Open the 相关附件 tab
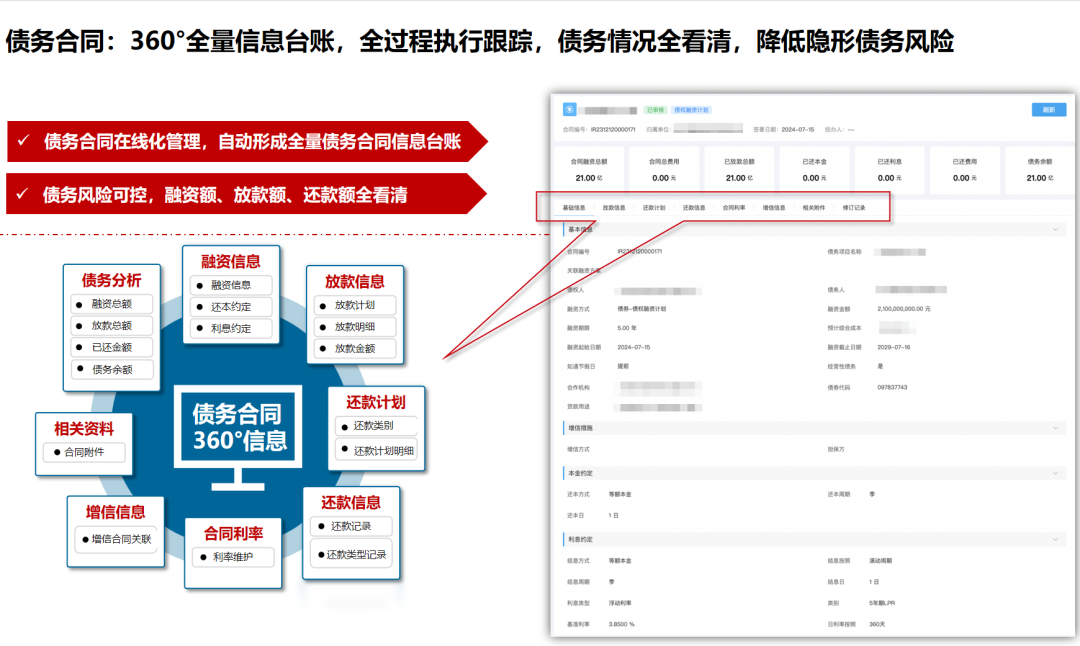Screen dimensions: 1080x646 (x=814, y=208)
